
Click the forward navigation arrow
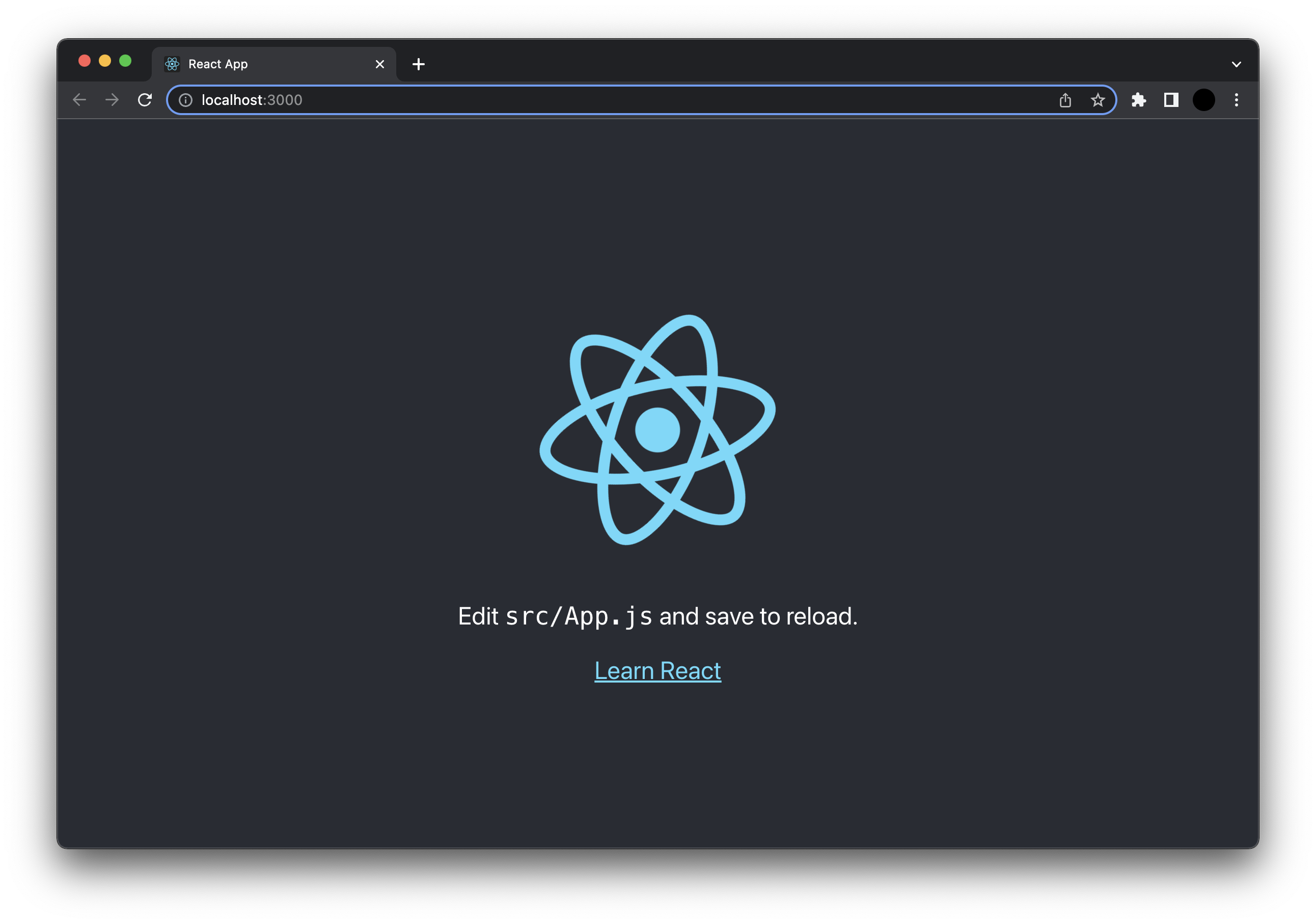pyautogui.click(x=112, y=100)
